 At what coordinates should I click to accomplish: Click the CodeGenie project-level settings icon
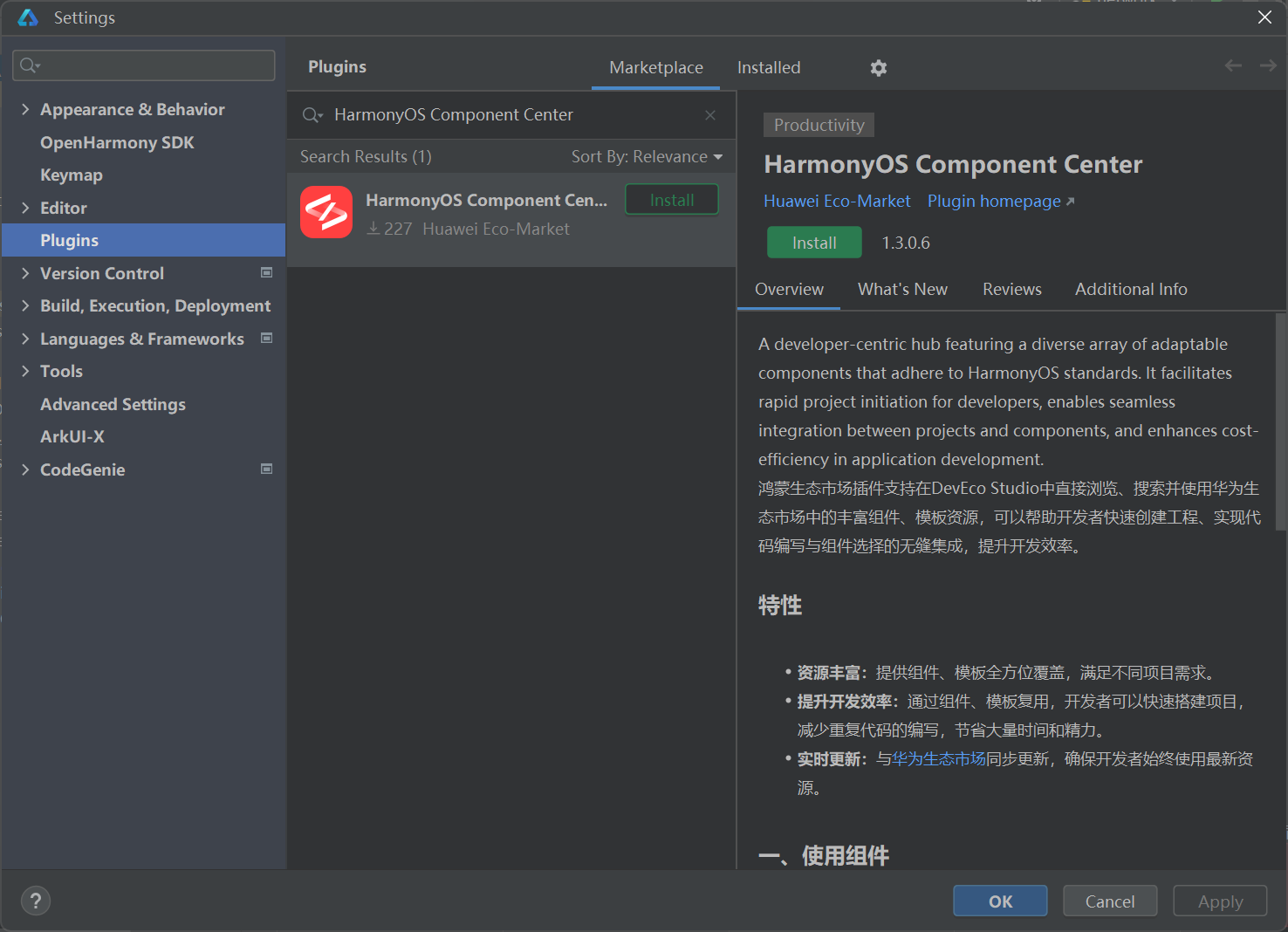click(267, 469)
